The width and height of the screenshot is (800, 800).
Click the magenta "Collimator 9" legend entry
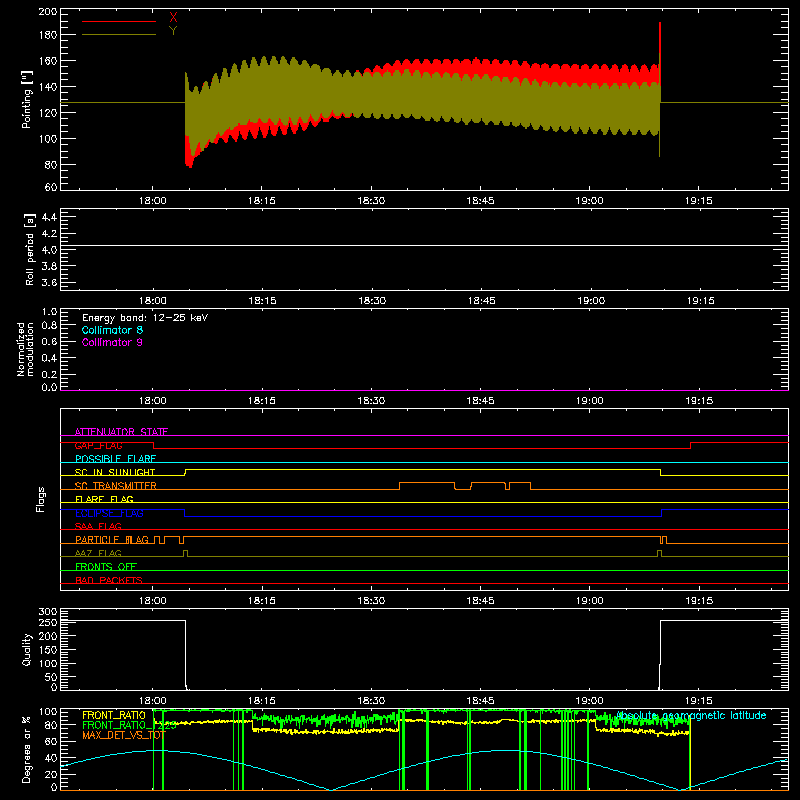pyautogui.click(x=112, y=342)
